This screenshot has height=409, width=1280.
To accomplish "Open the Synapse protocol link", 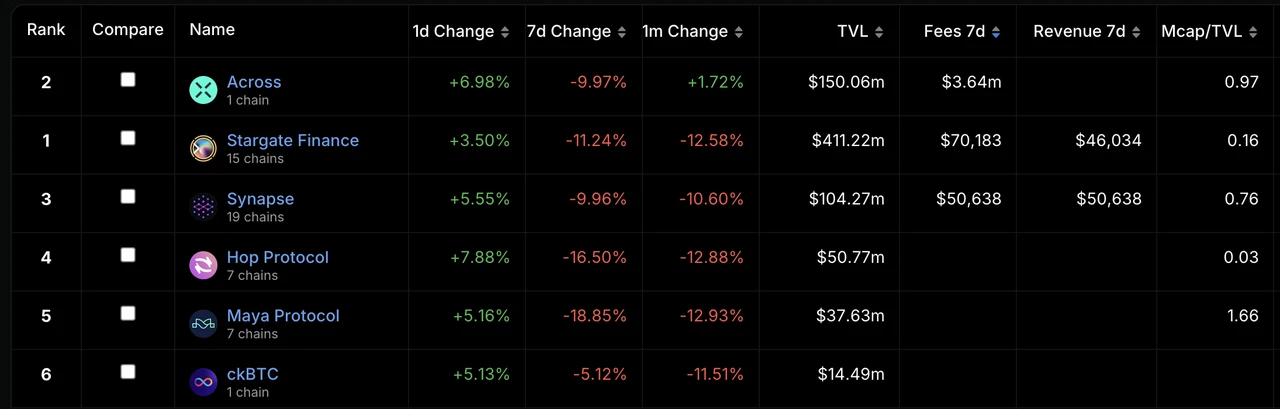I will 260,198.
